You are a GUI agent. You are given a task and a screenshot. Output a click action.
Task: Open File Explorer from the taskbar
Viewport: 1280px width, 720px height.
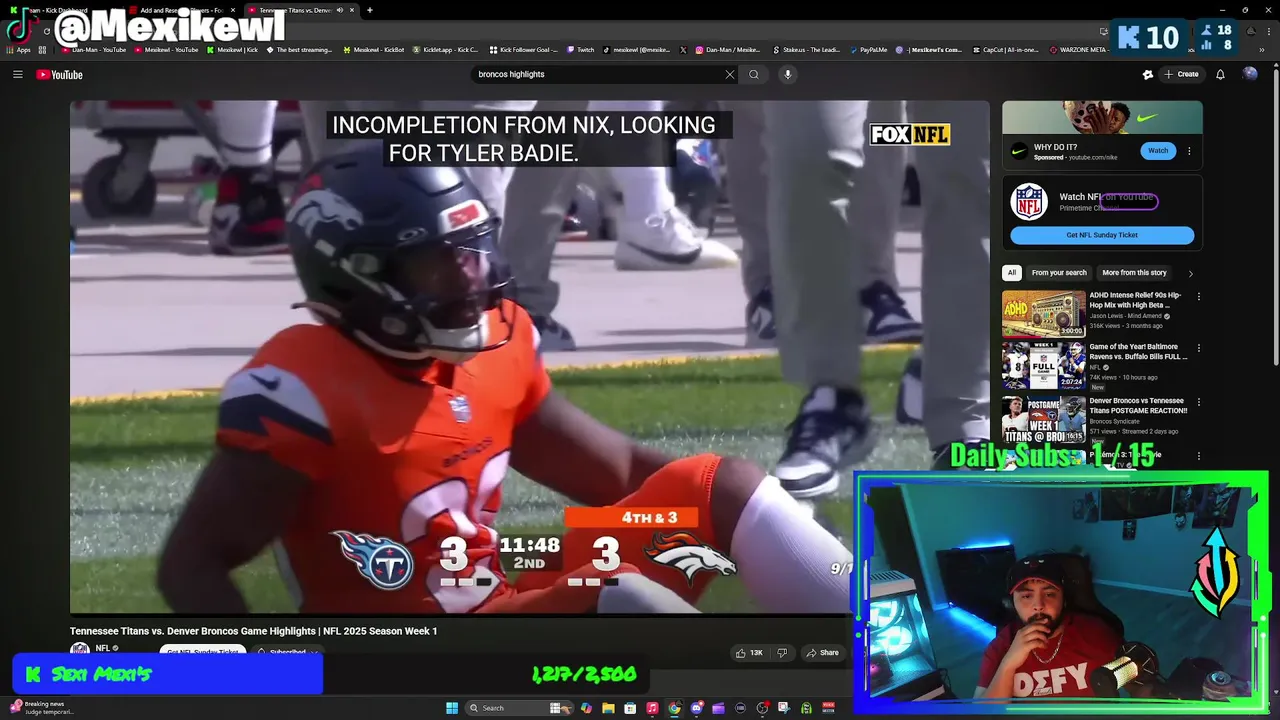(x=608, y=708)
